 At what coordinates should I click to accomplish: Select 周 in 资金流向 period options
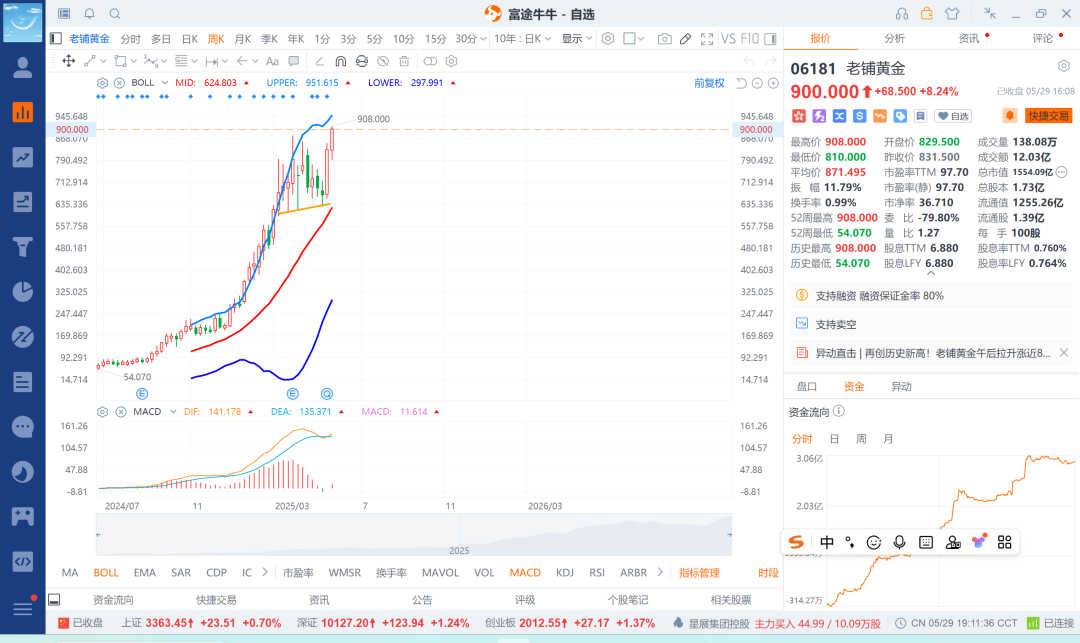pos(861,439)
